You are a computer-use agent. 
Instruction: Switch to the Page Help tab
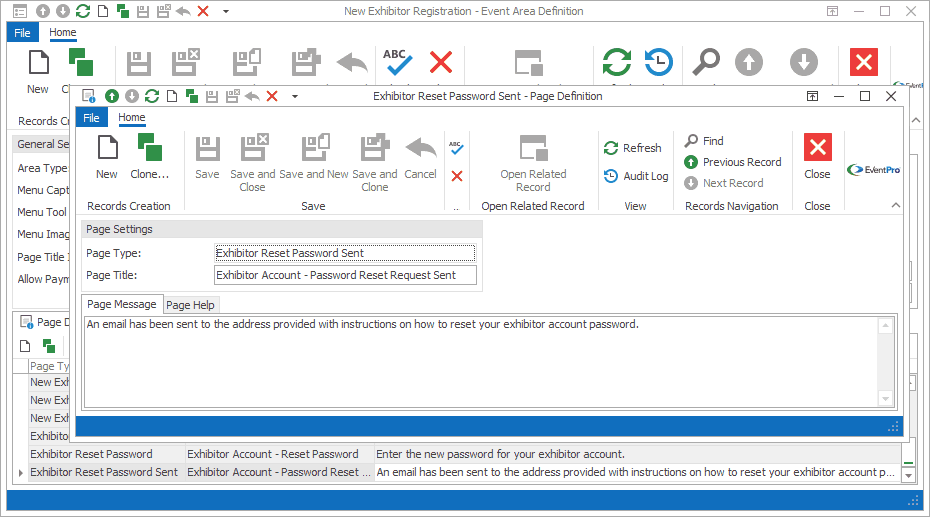click(190, 305)
